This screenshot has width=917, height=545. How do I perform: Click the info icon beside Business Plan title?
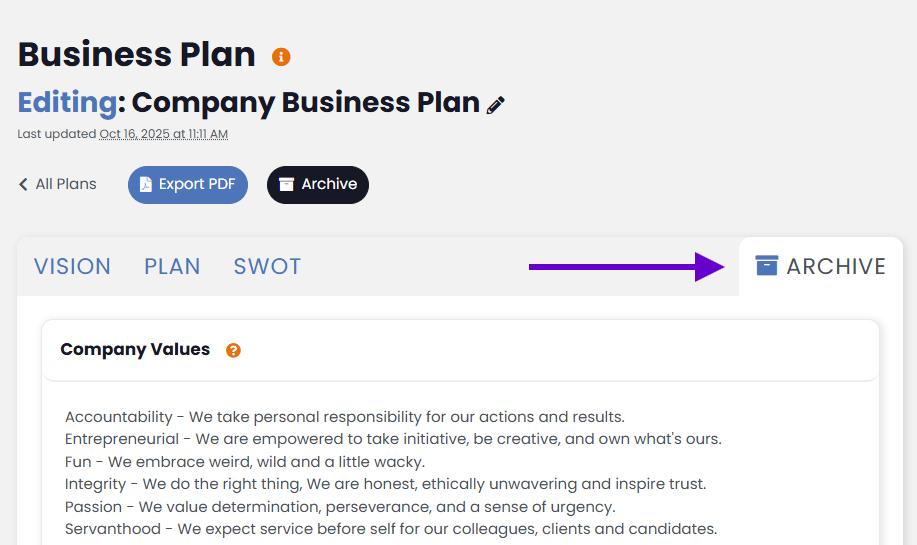point(281,57)
